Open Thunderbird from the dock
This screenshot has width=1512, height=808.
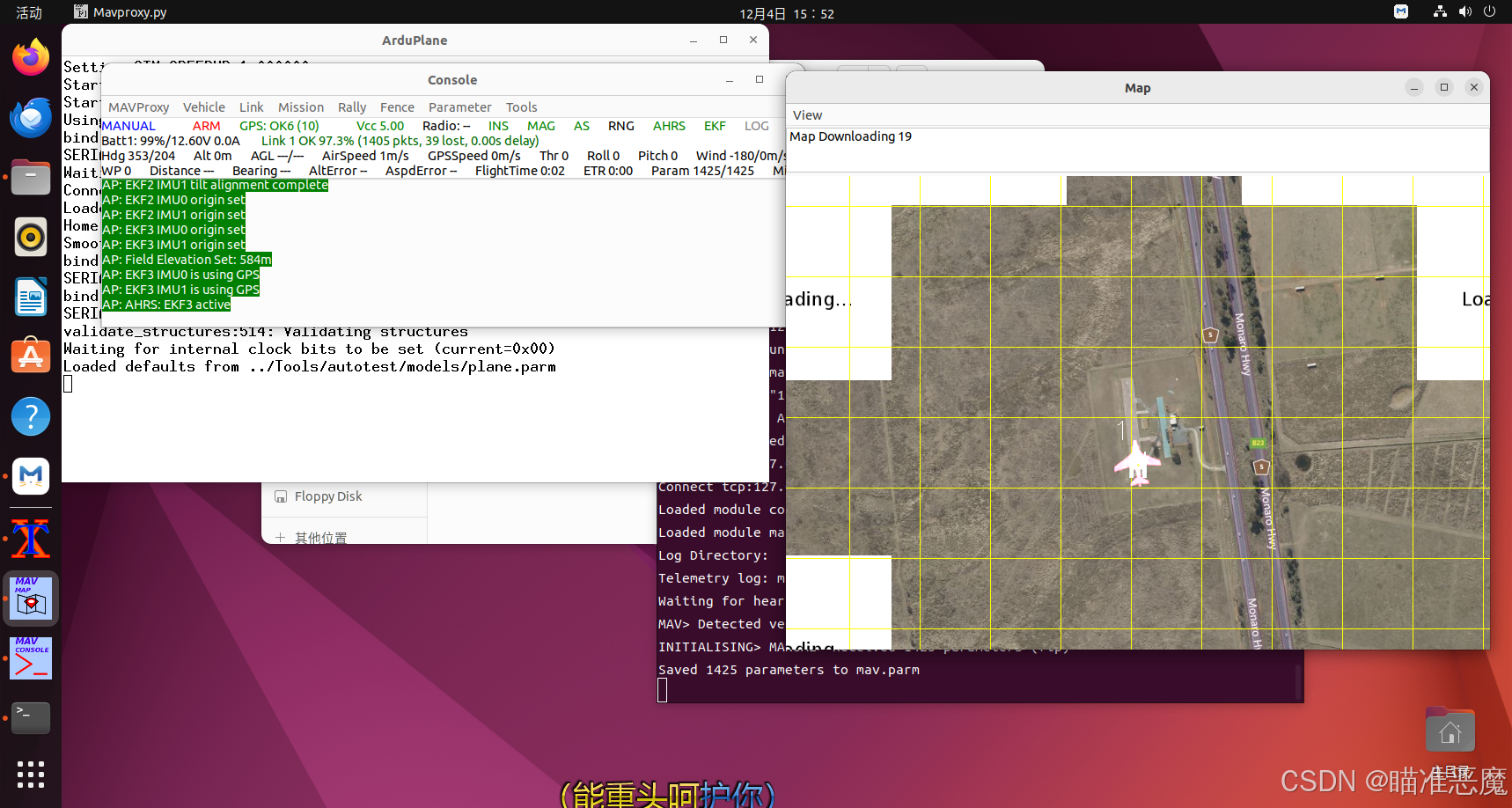click(x=31, y=117)
